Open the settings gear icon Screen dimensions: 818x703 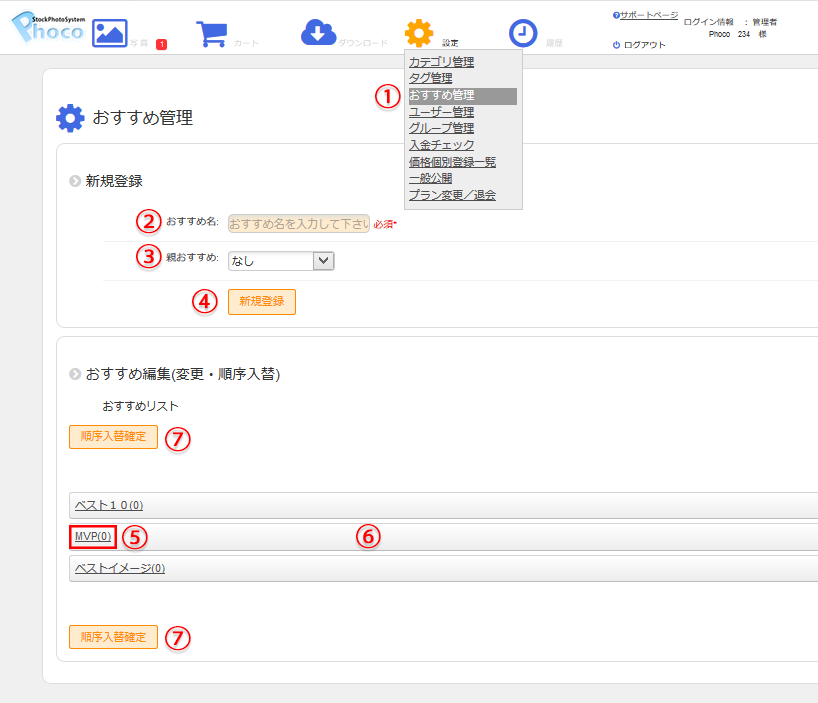[x=419, y=33]
